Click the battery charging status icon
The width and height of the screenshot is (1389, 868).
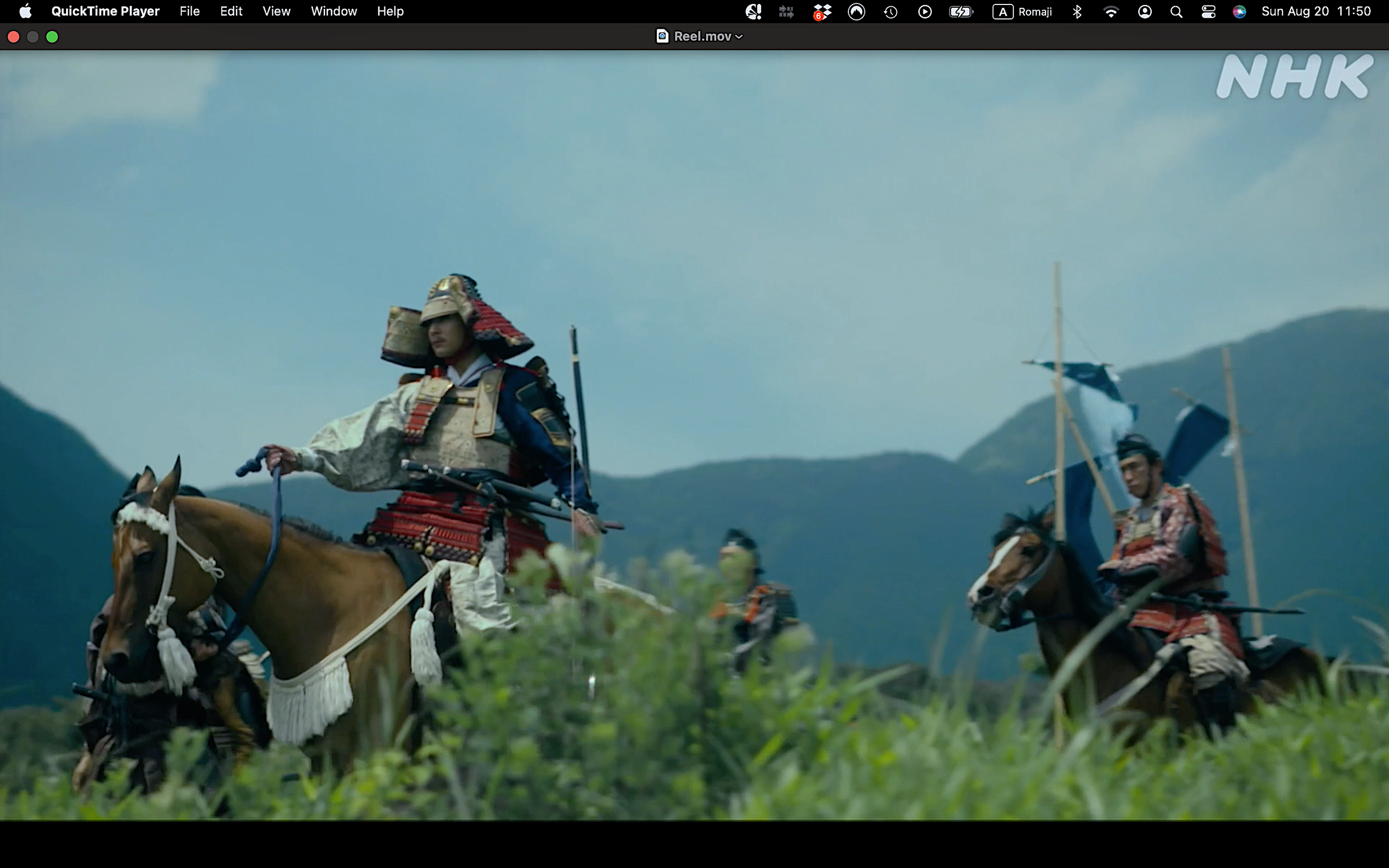coord(961,12)
